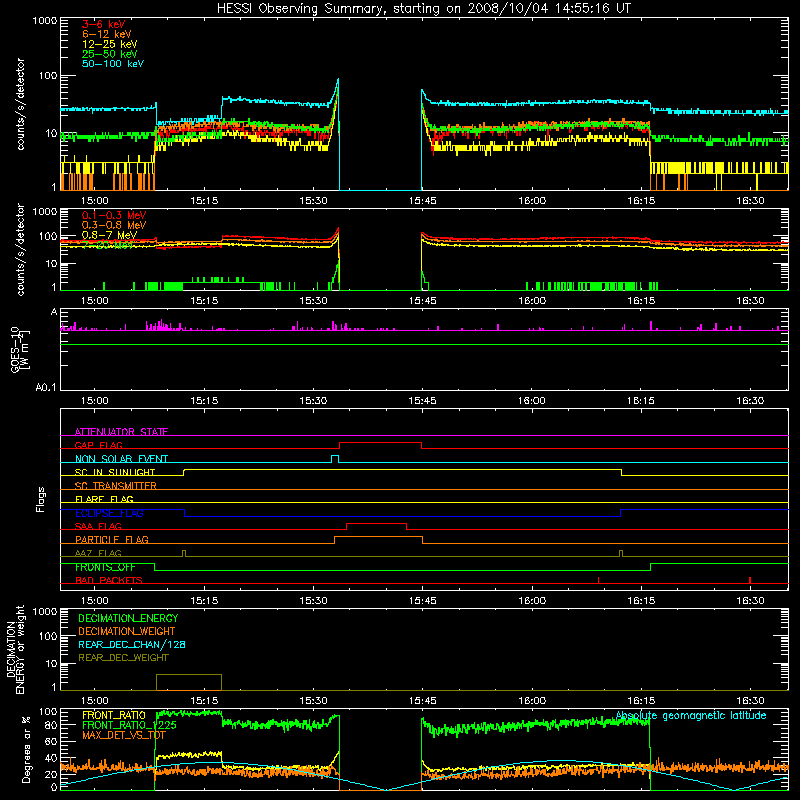Viewport: 800px width, 800px height.
Task: Click the ATTENUATOR_STATE flag label
Action: point(121,432)
